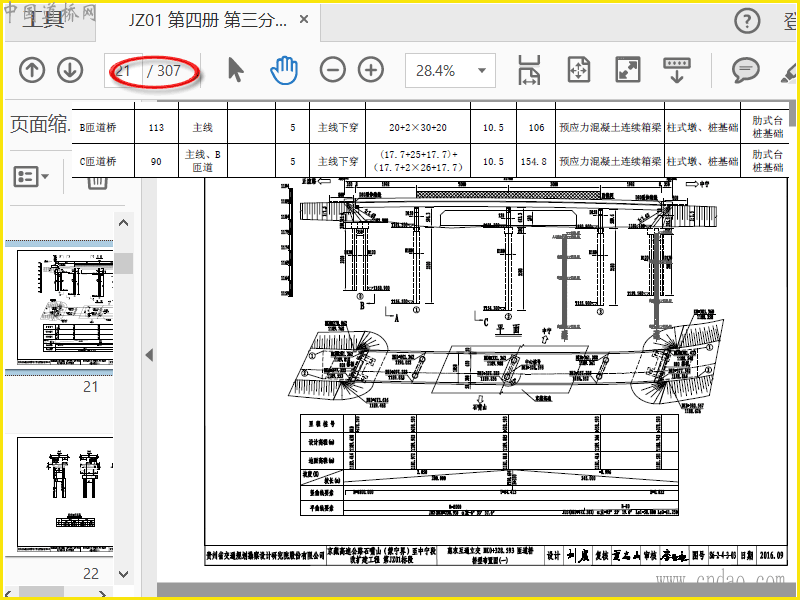
Task: Click the page number input field
Action: [124, 71]
